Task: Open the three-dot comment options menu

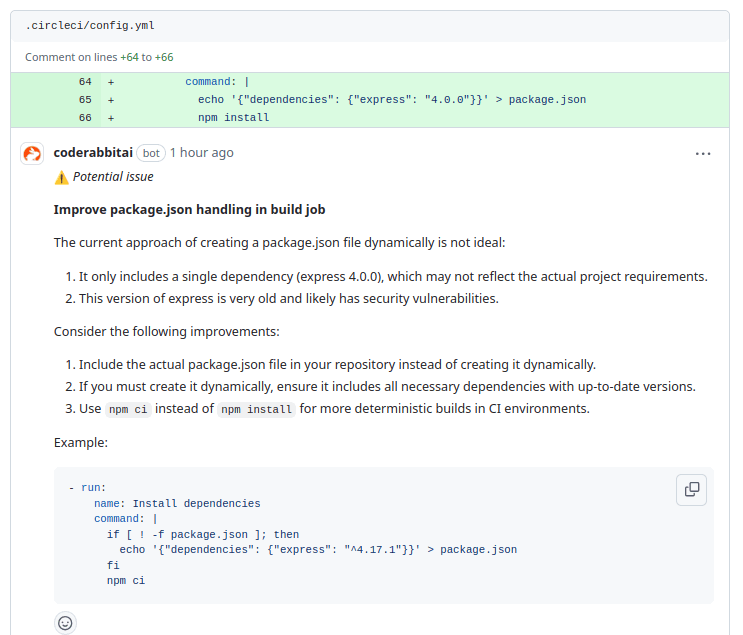Action: coord(703,153)
